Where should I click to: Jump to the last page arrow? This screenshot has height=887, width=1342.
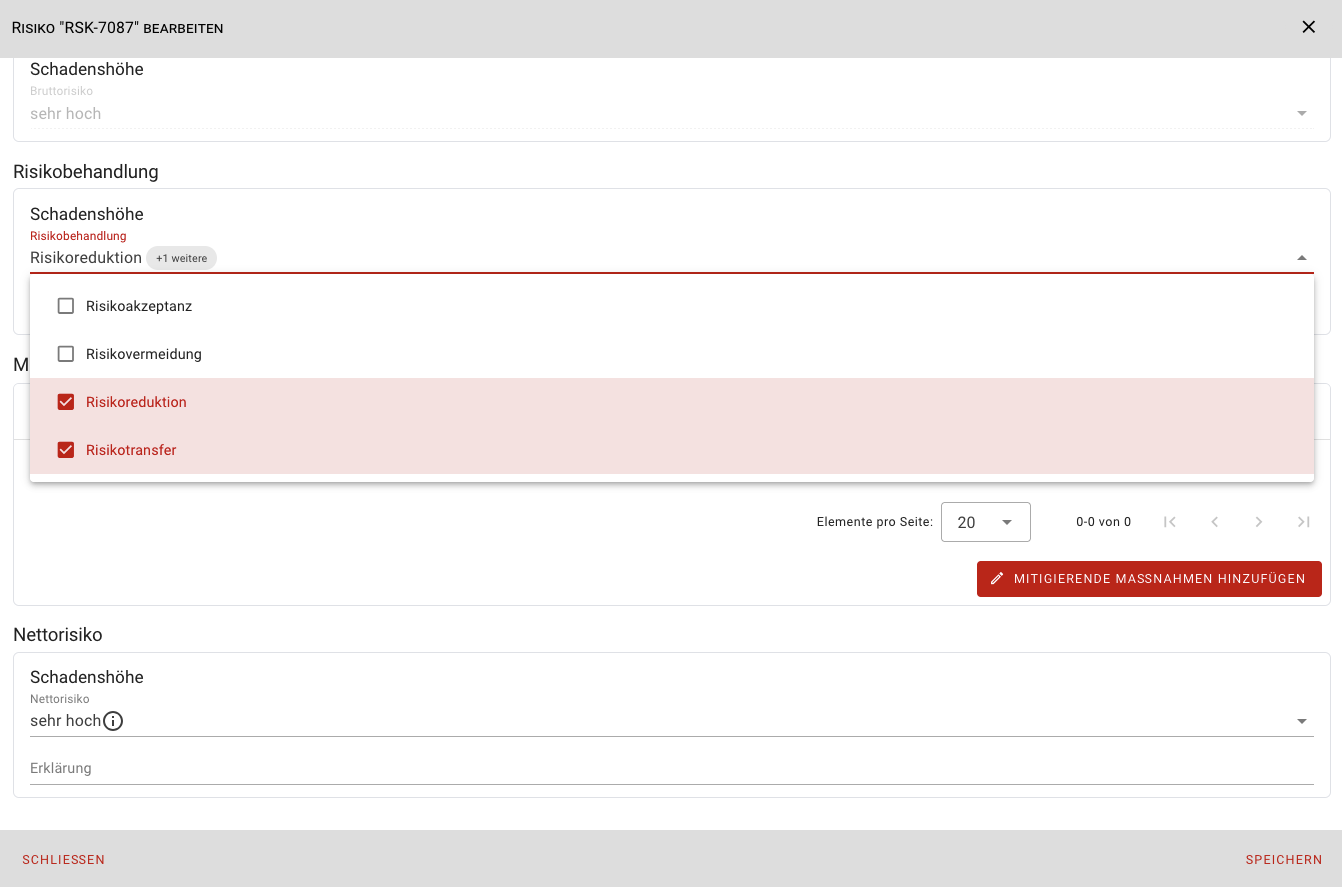pos(1303,522)
